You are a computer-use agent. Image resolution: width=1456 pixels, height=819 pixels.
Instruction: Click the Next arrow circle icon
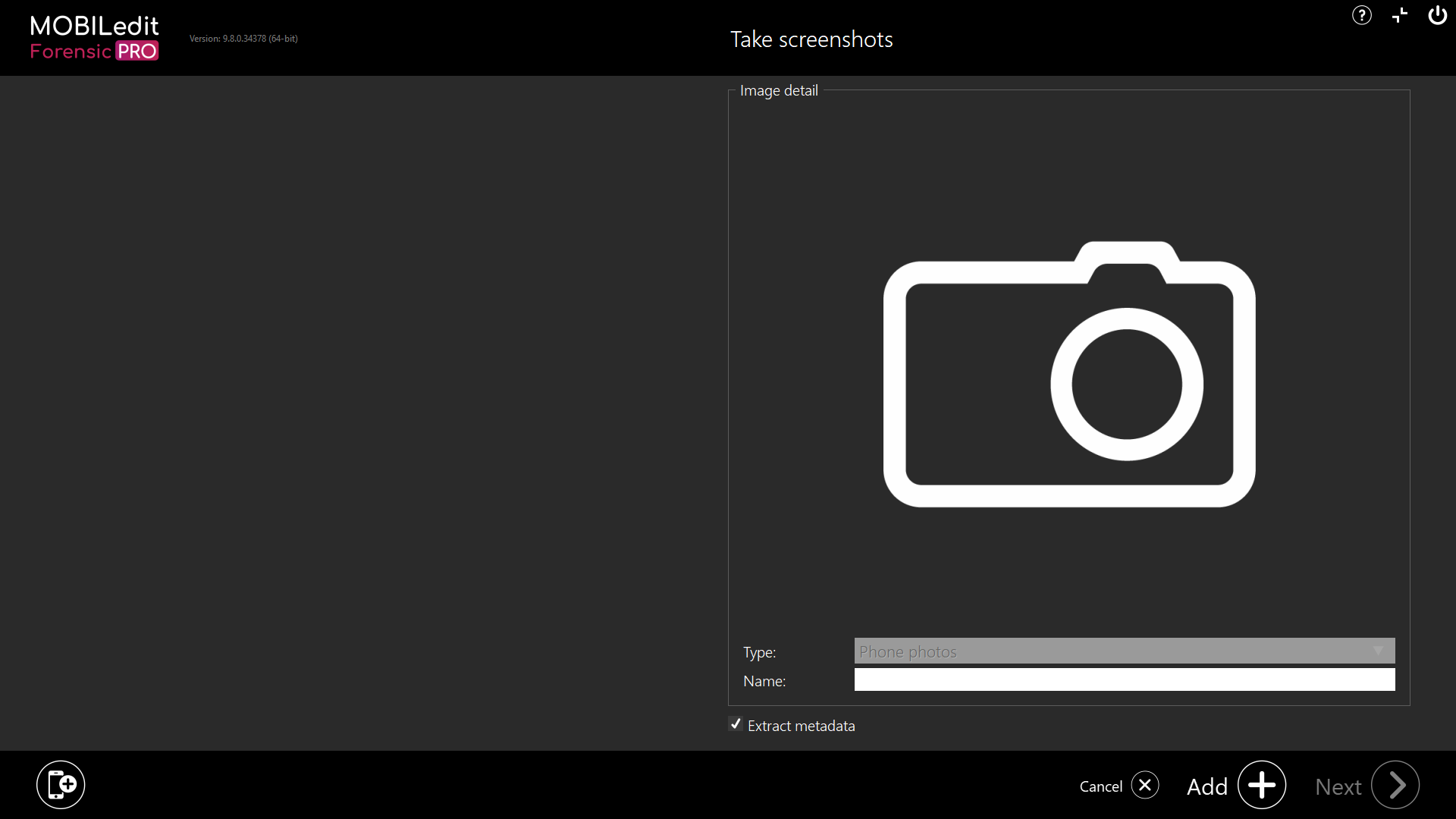point(1395,785)
